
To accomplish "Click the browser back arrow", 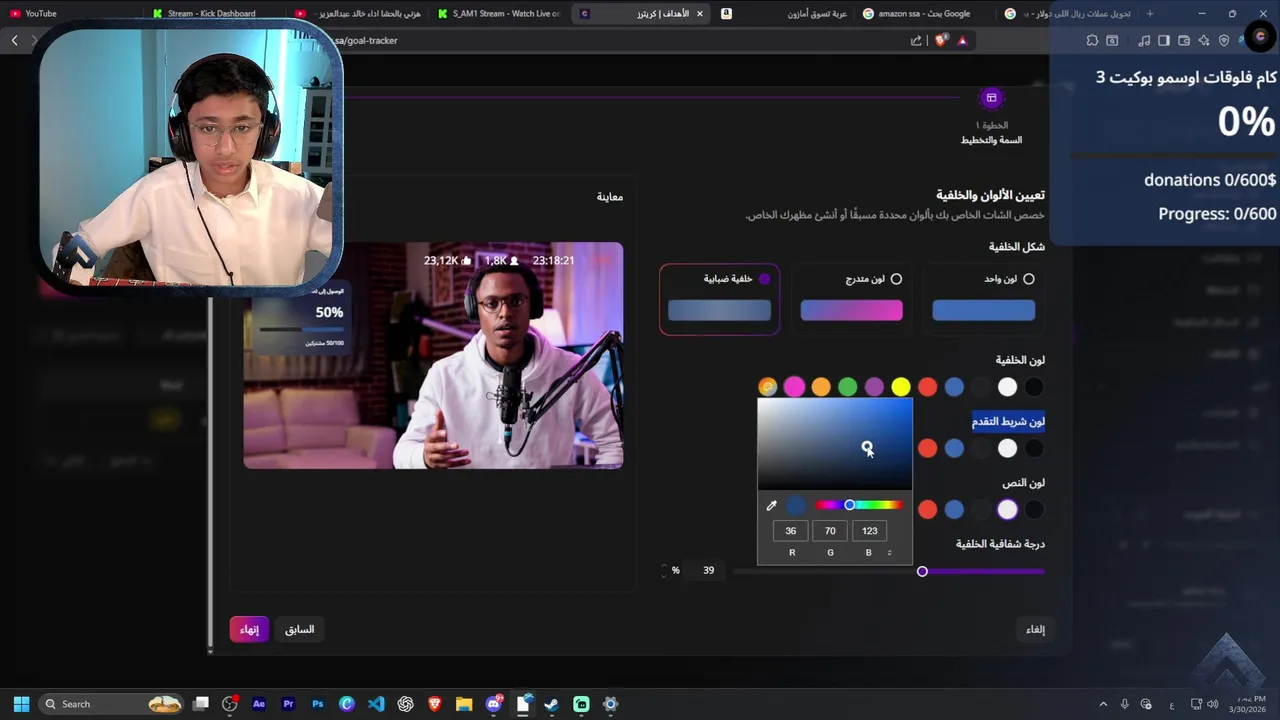I will coord(15,41).
